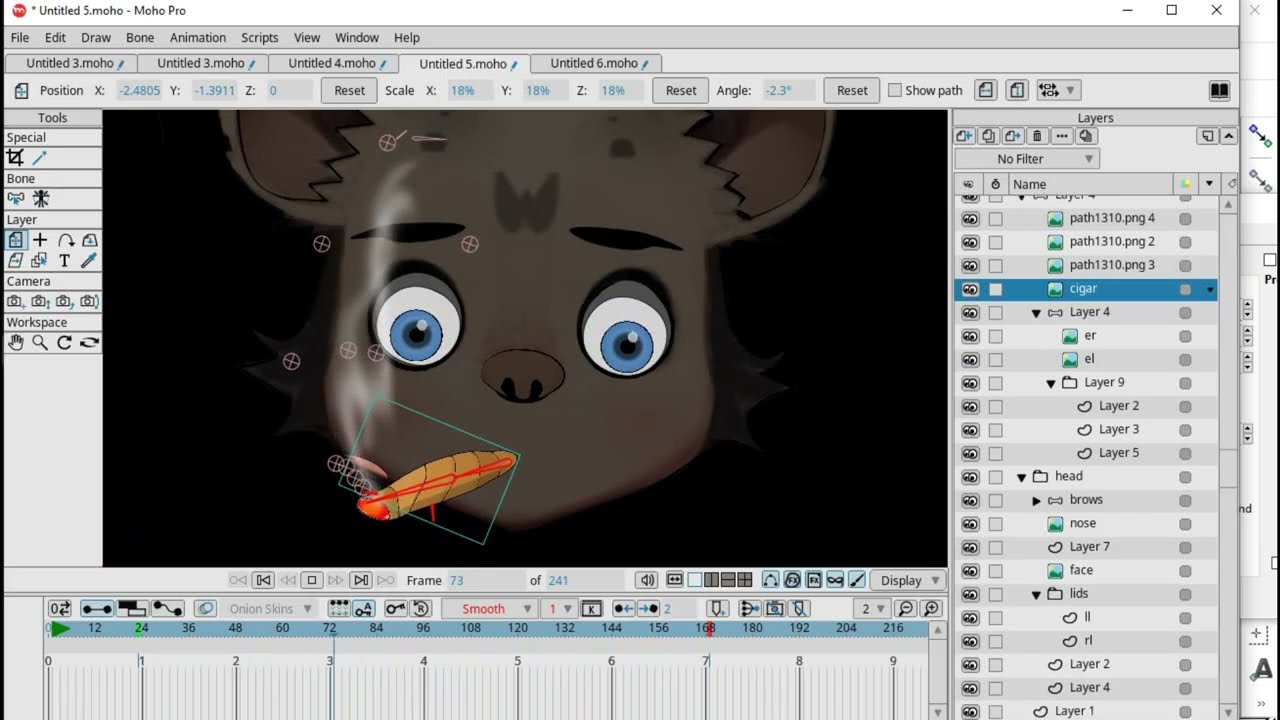1280x720 pixels.
Task: Hide the face layer
Action: click(x=970, y=570)
